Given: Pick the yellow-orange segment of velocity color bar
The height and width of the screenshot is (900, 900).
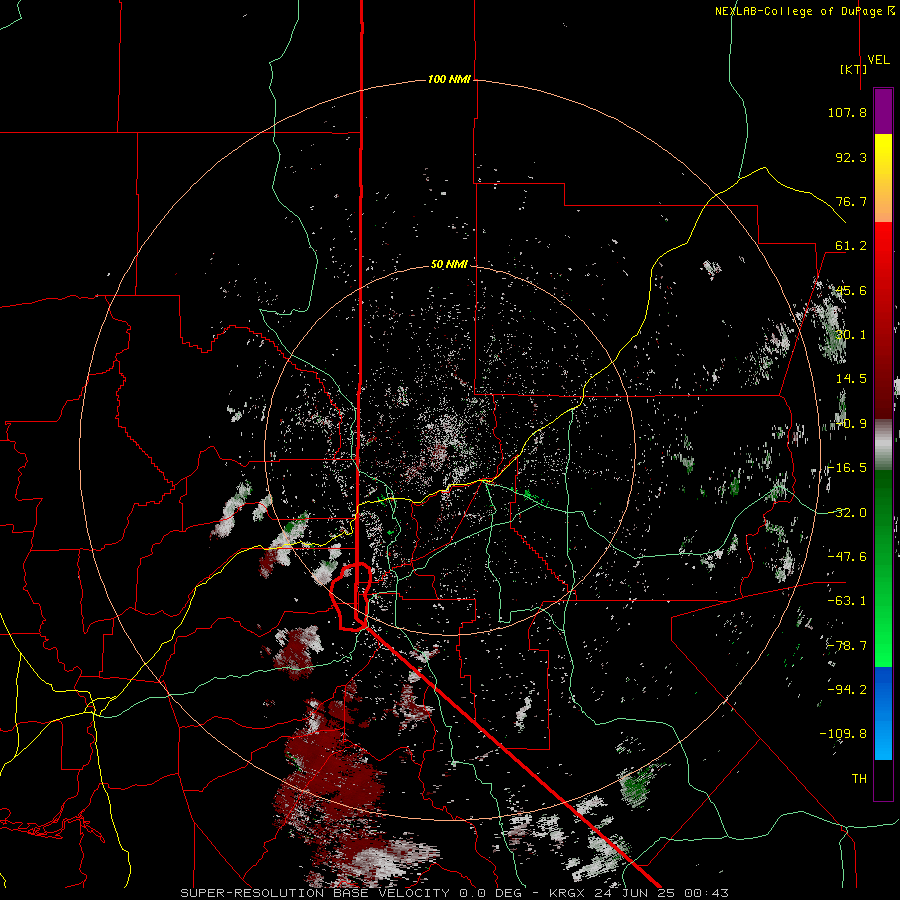Looking at the screenshot, I should 883,178.
